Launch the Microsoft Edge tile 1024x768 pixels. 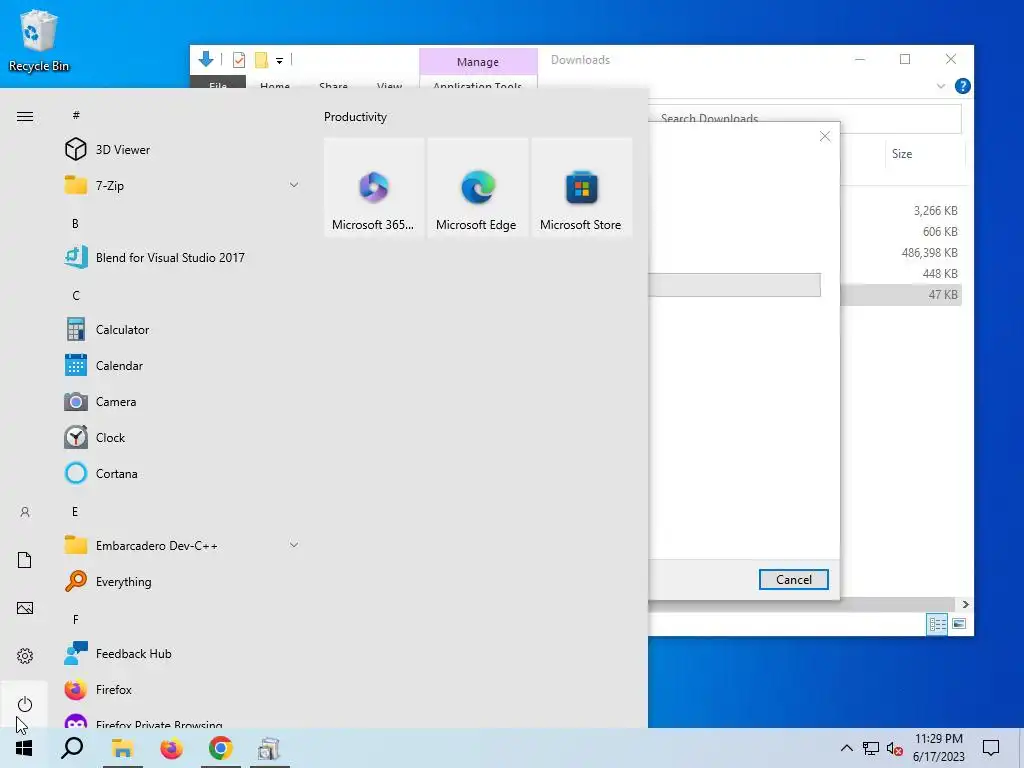pos(477,187)
